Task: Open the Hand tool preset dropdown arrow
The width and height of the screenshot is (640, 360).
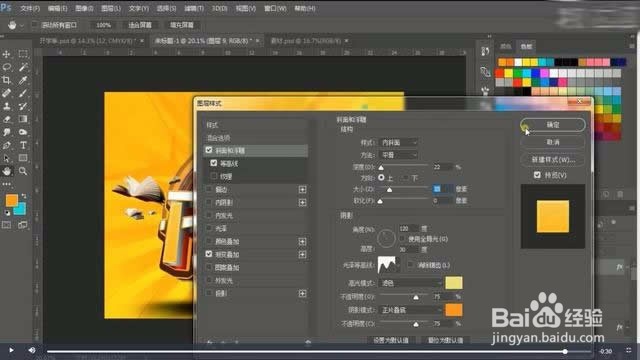Action: pos(22,25)
